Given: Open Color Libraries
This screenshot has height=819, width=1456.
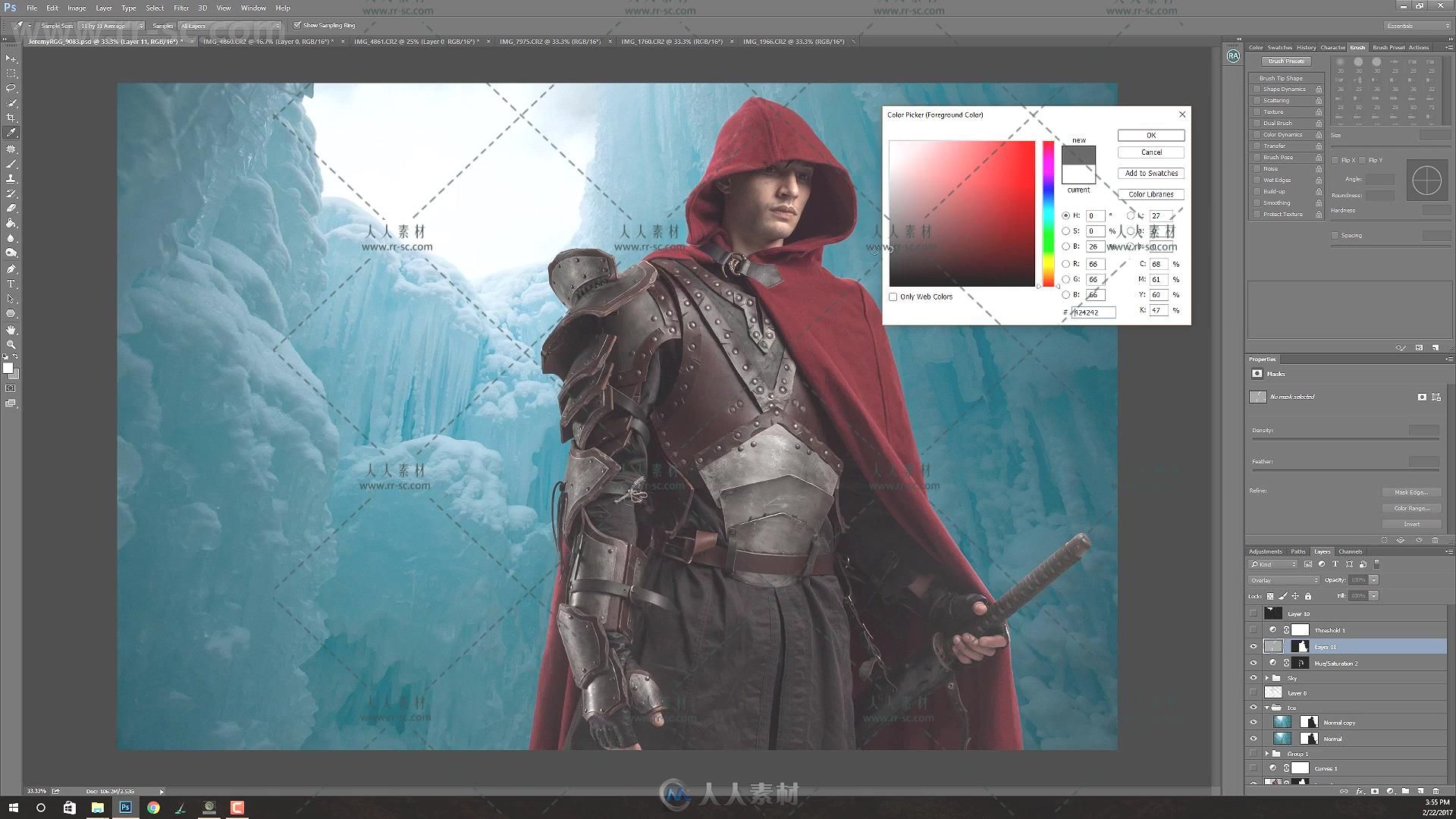Looking at the screenshot, I should tap(1151, 194).
